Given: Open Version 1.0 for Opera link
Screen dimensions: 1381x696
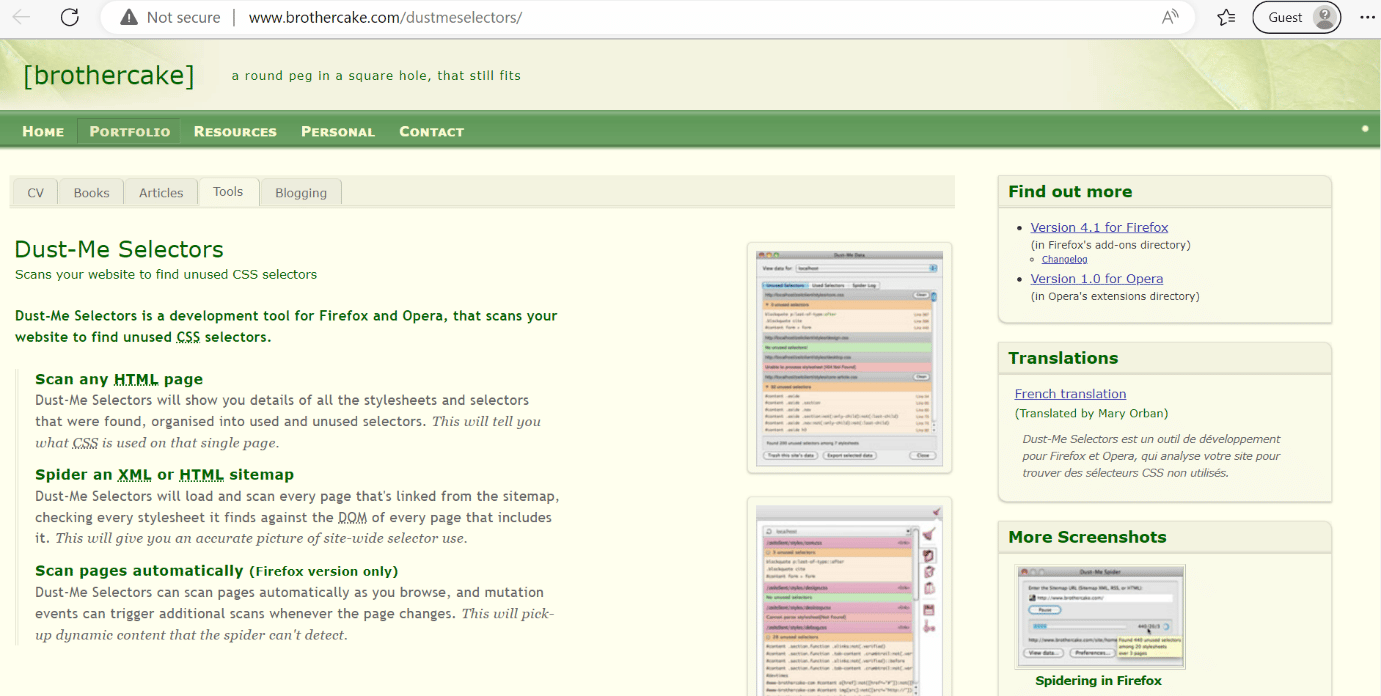Looking at the screenshot, I should (1097, 278).
